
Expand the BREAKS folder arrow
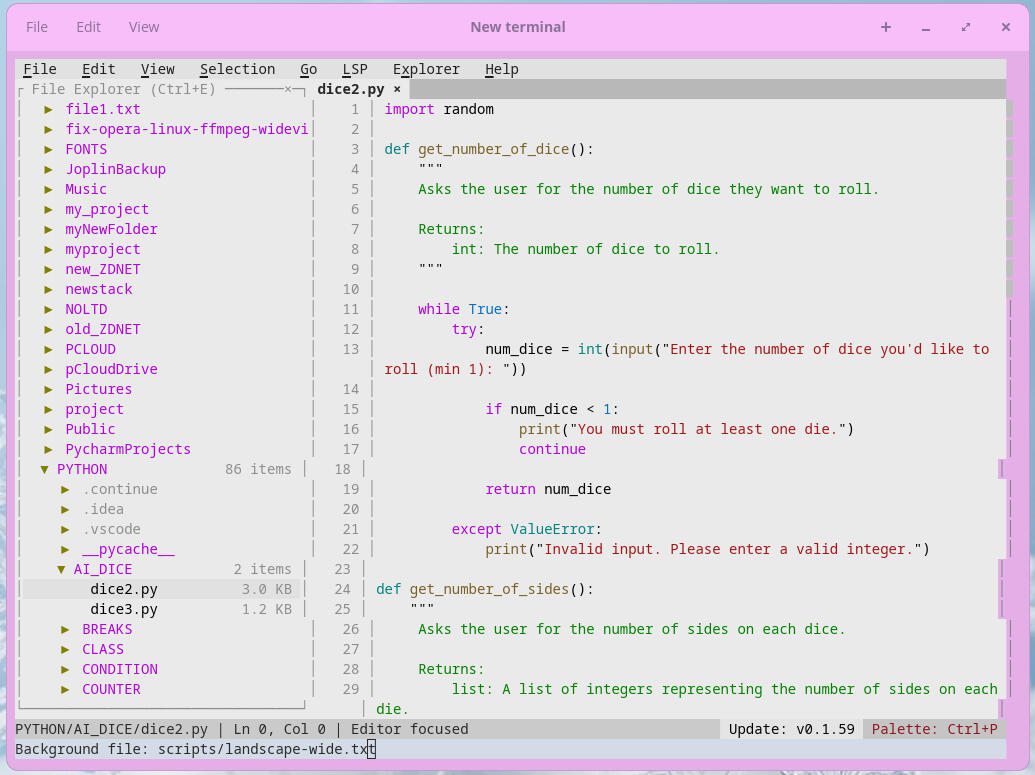pyautogui.click(x=65, y=629)
